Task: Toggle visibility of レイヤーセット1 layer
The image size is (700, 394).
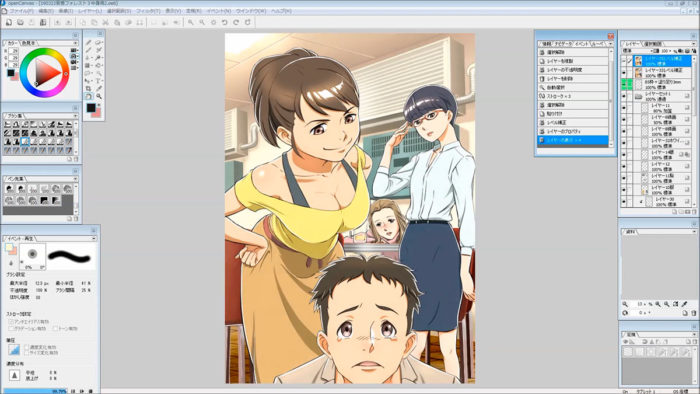Action: pyautogui.click(x=624, y=96)
